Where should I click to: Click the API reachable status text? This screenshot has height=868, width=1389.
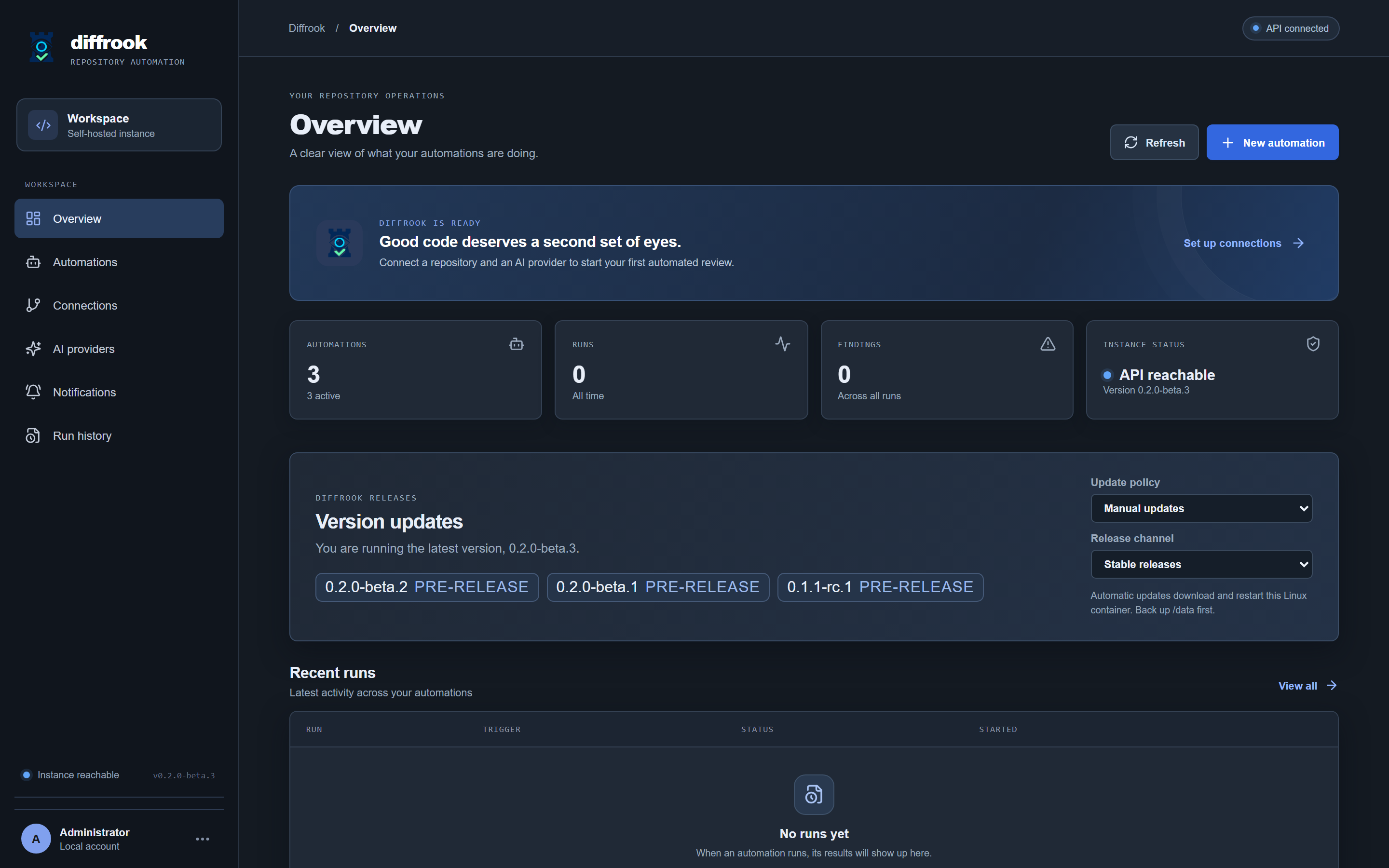(x=1167, y=375)
